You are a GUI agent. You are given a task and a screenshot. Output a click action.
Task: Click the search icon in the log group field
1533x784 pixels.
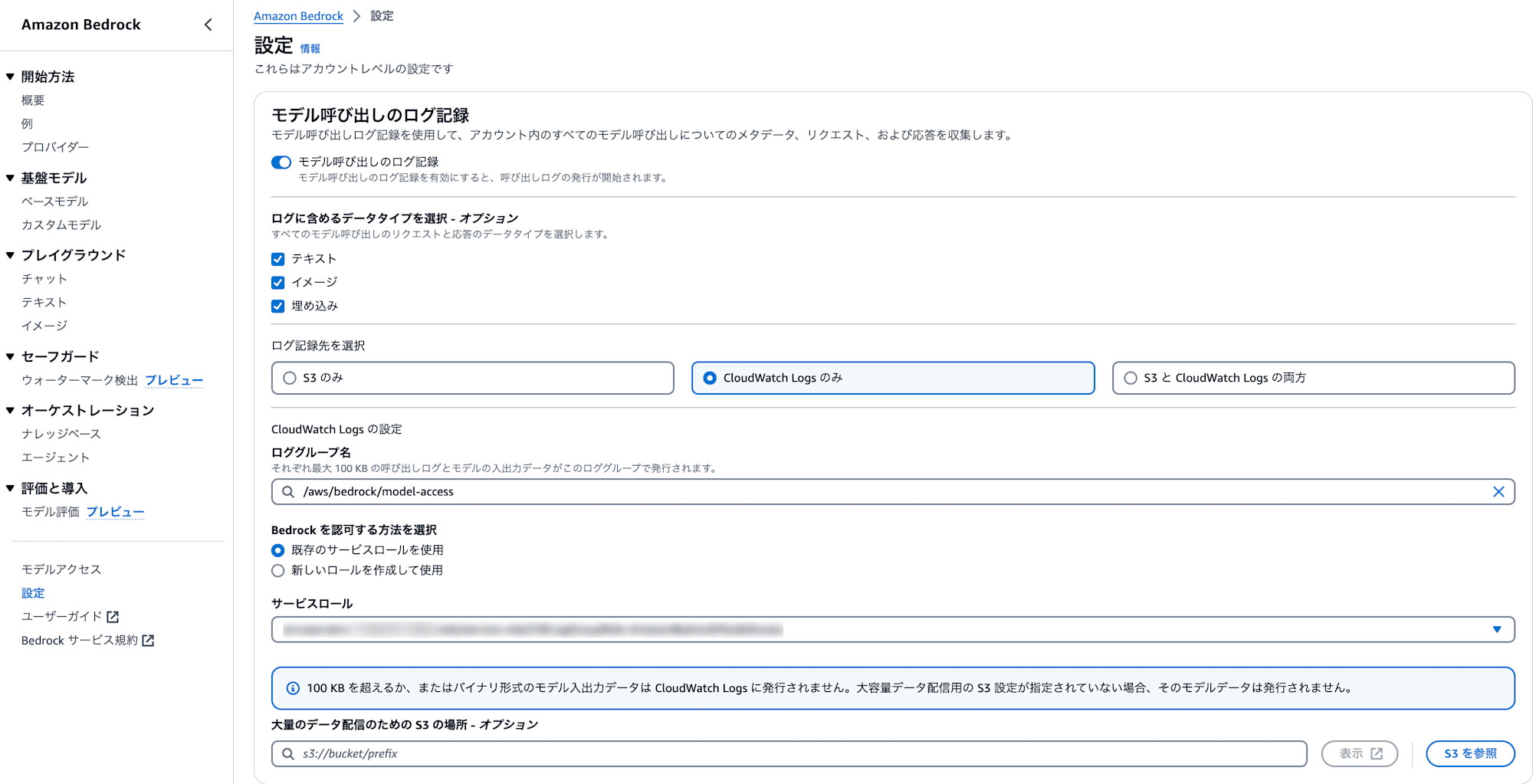288,492
